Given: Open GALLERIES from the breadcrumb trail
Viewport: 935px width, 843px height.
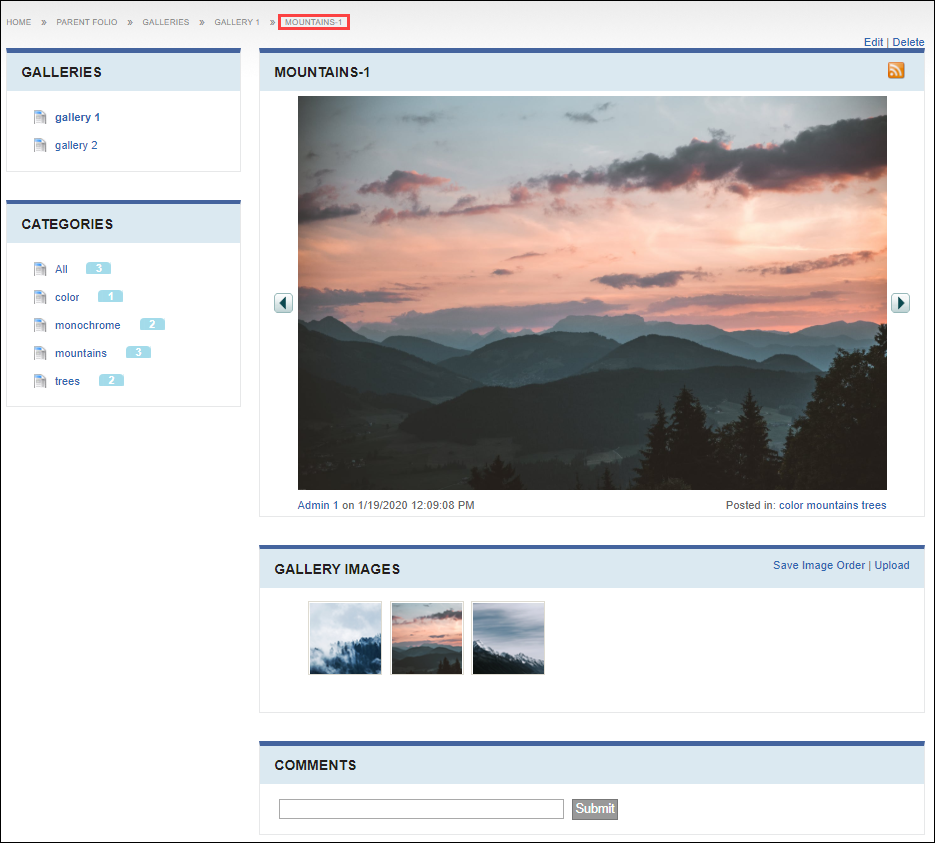Looking at the screenshot, I should [165, 21].
